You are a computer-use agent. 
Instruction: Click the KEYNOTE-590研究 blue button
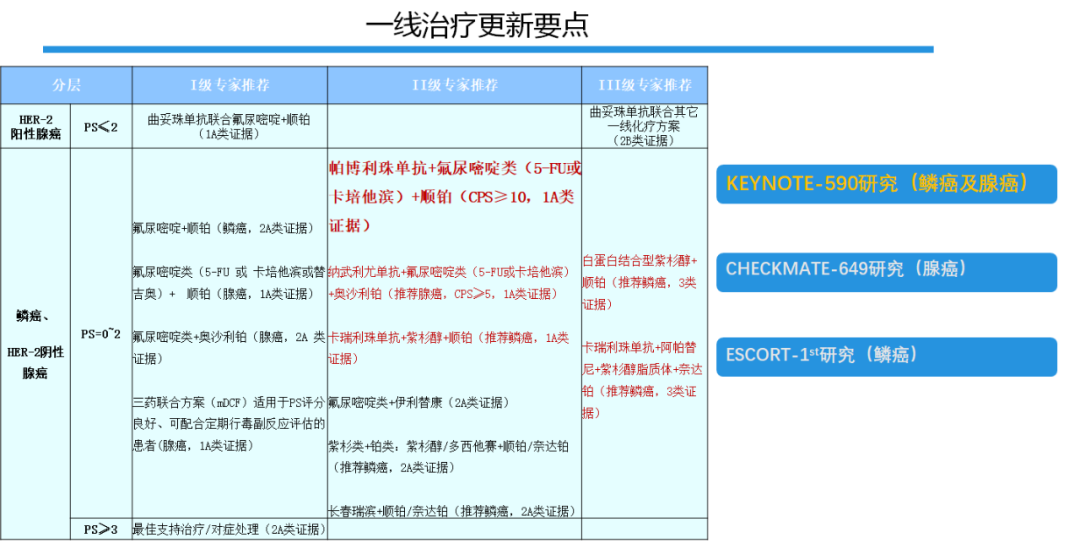pyautogui.click(x=886, y=184)
